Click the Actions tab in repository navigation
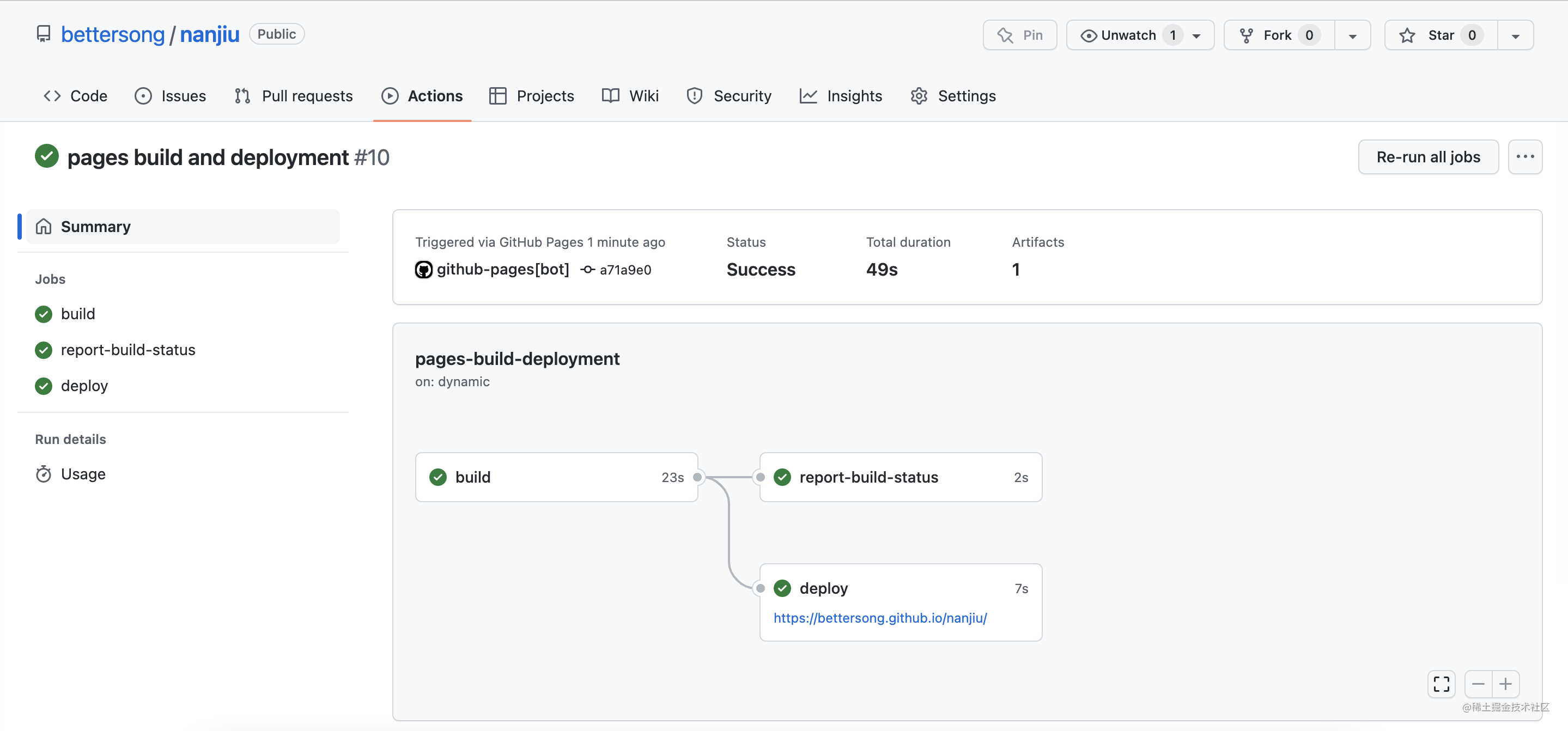The height and width of the screenshot is (731, 1568). [x=435, y=95]
